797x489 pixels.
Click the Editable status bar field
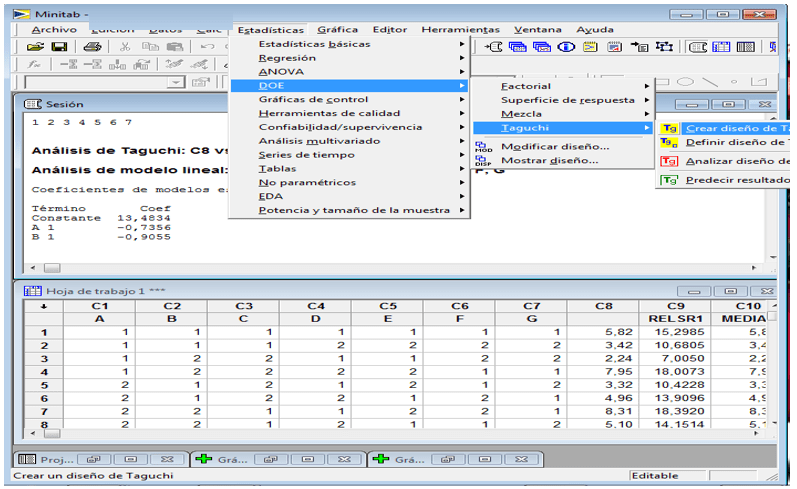click(668, 476)
